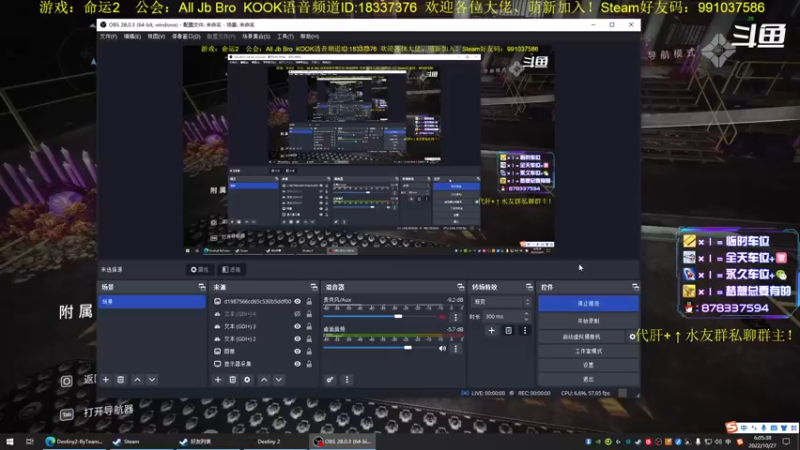Add a new source with the plus icon
This screenshot has height=450, width=800.
click(x=218, y=380)
